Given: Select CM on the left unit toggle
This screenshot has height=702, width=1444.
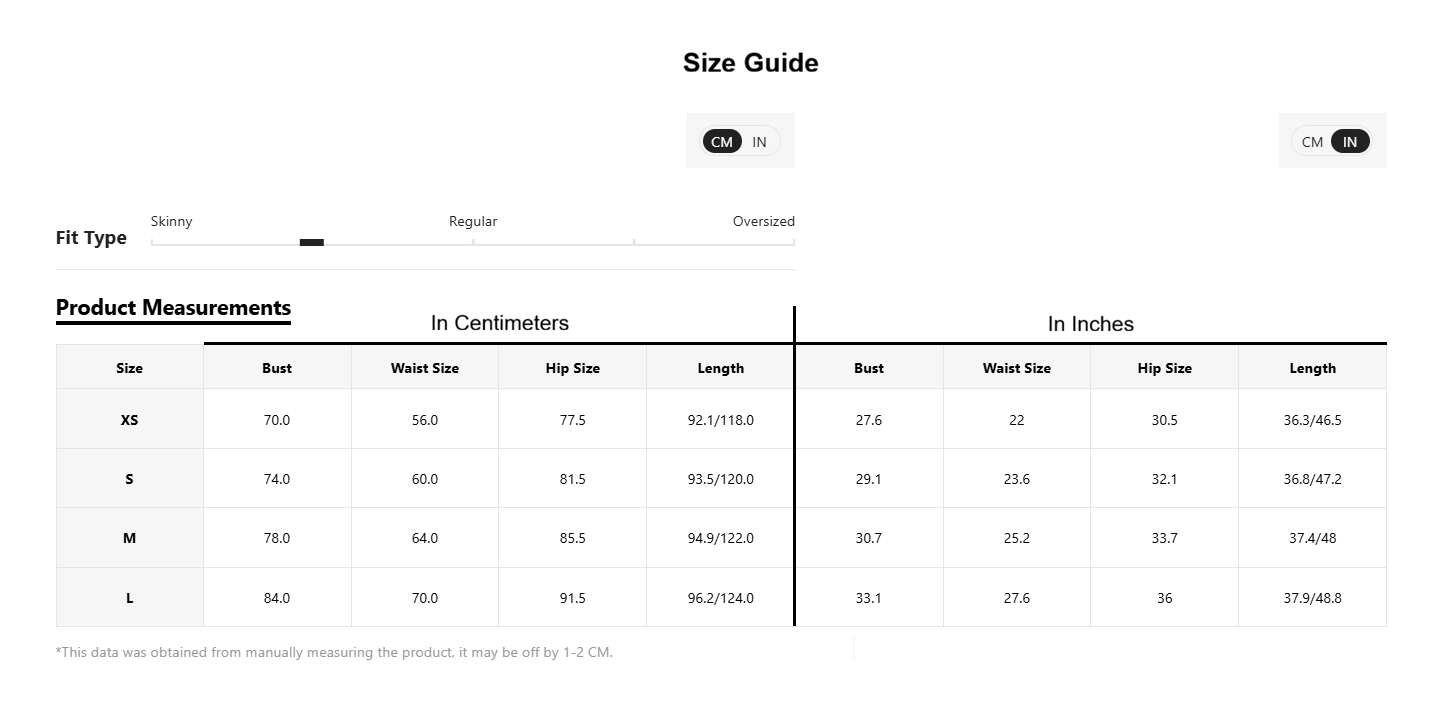Looking at the screenshot, I should tap(722, 142).
